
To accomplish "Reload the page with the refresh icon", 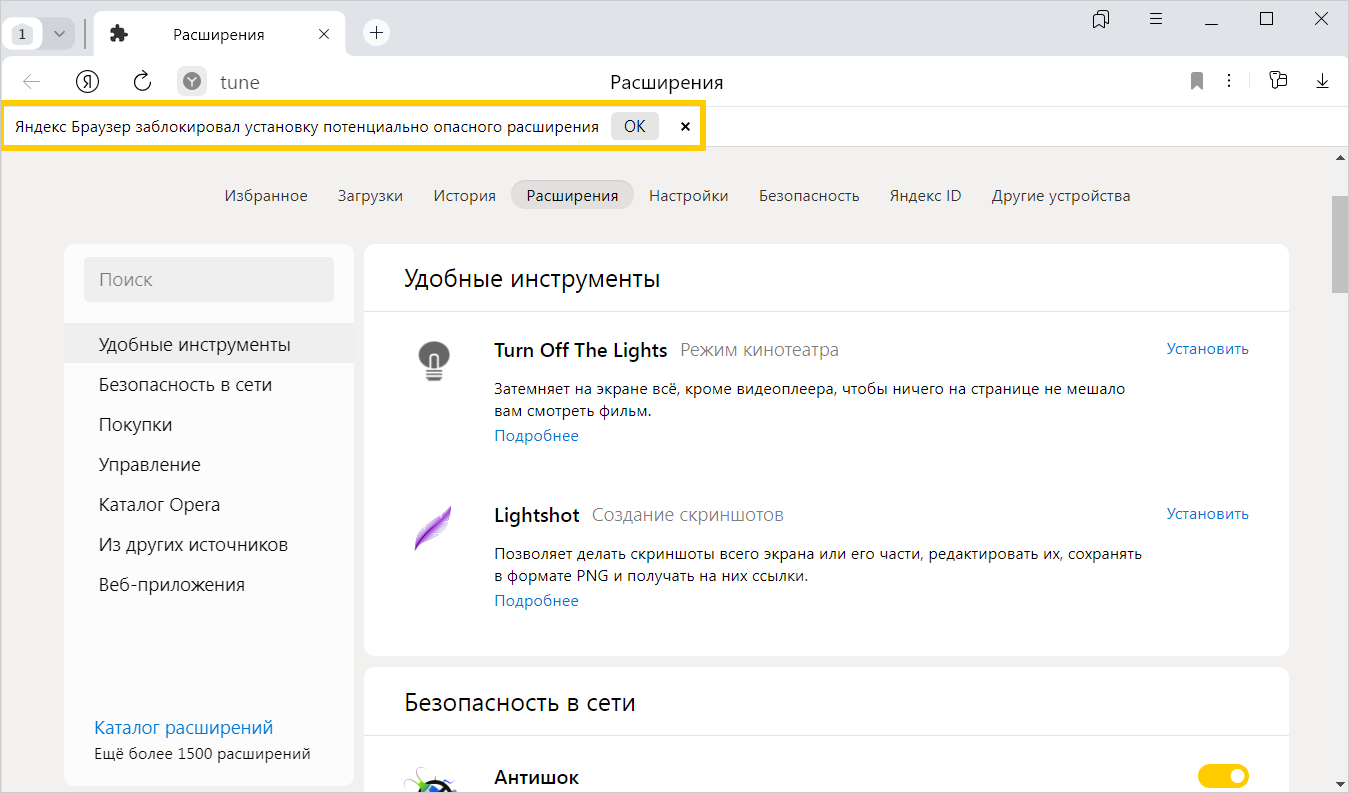I will (142, 82).
